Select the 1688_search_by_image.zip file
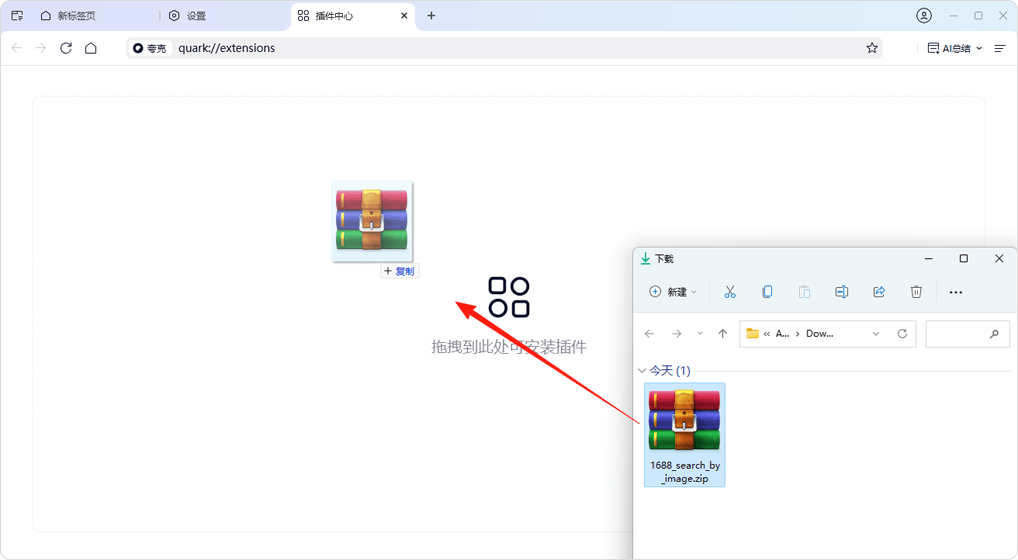This screenshot has width=1018, height=560. pyautogui.click(x=685, y=434)
